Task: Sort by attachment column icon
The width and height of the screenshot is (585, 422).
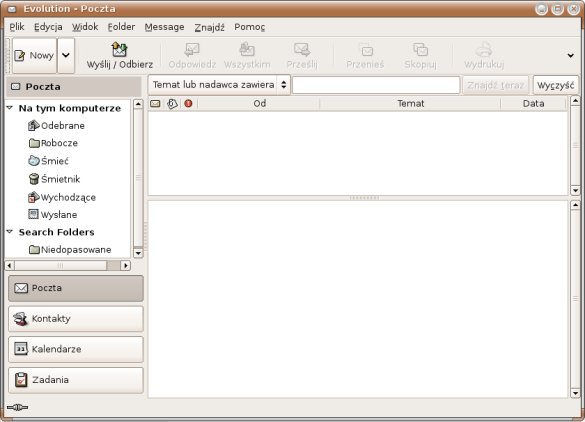Action: [172, 103]
